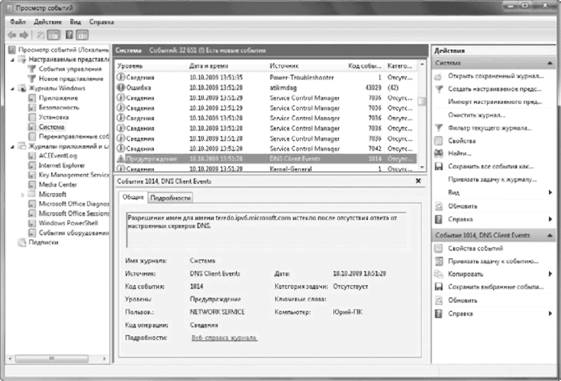The width and height of the screenshot is (561, 381).
Task: Click the Forward arrow toolbar icon
Action: pyautogui.click(x=24, y=35)
